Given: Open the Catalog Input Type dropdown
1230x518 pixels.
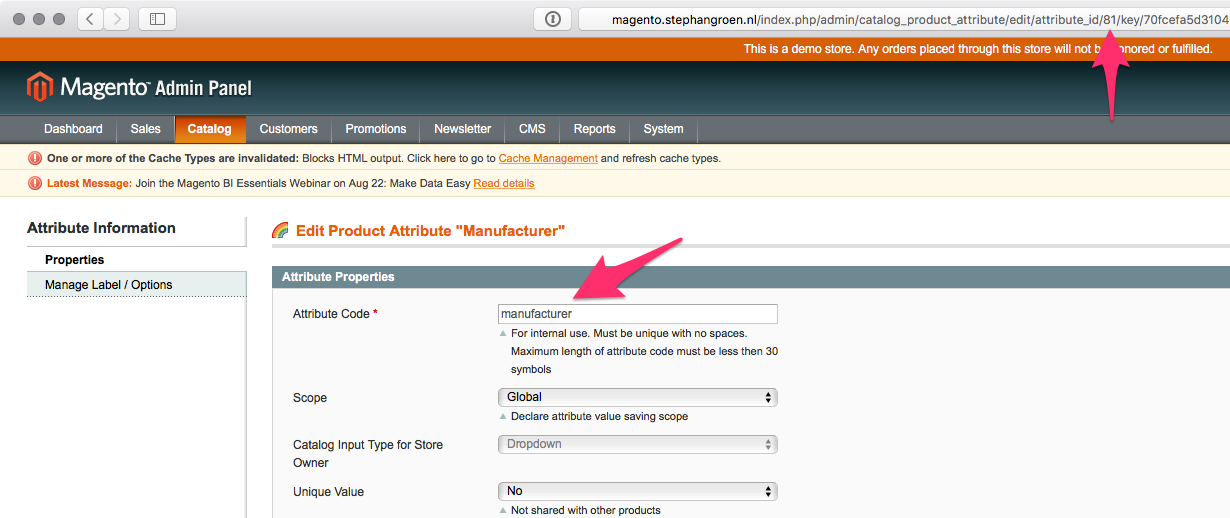Looking at the screenshot, I should (x=637, y=444).
